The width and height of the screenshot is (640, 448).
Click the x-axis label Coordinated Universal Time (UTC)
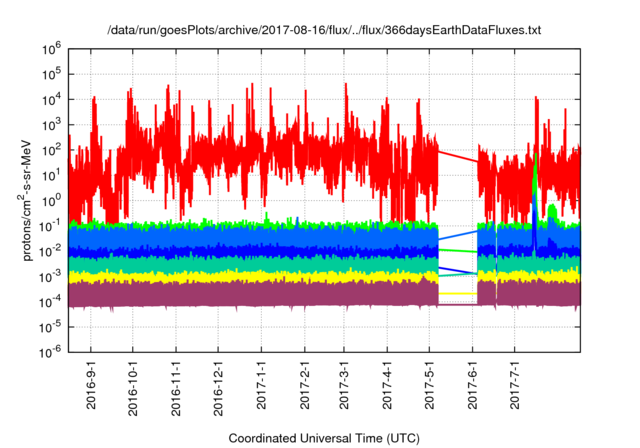[324, 438]
